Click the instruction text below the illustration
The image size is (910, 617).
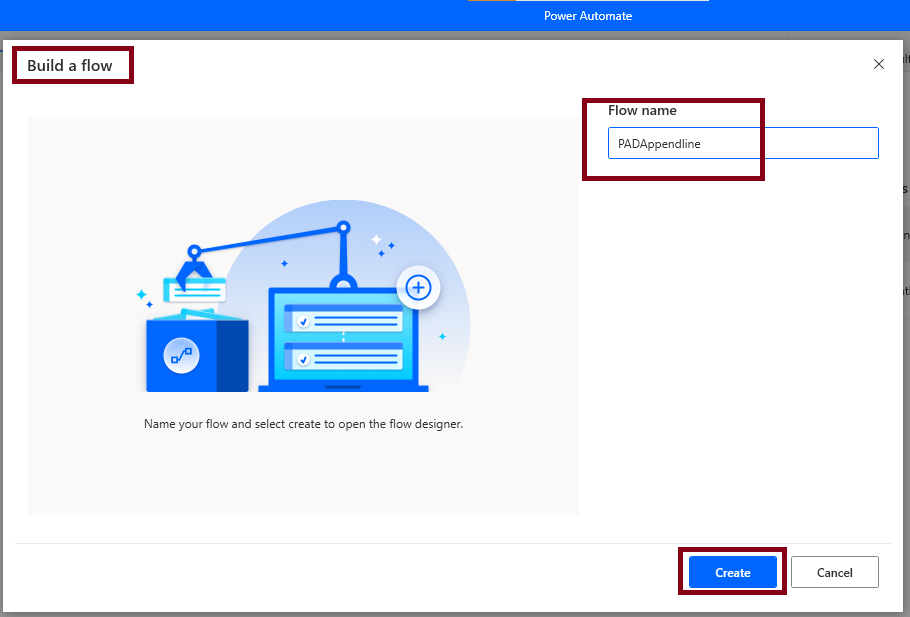click(x=303, y=424)
